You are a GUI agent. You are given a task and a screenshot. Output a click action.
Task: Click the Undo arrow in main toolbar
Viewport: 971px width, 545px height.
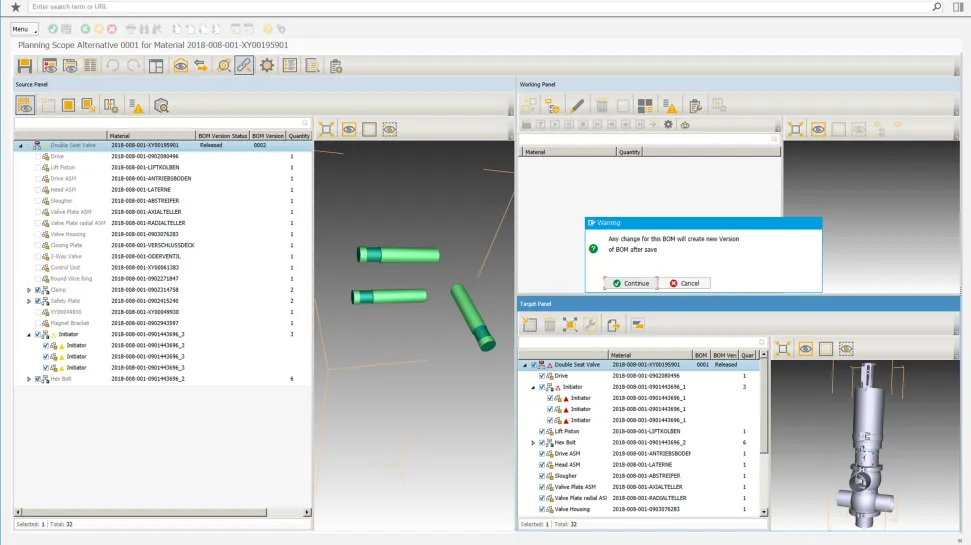[x=112, y=66]
